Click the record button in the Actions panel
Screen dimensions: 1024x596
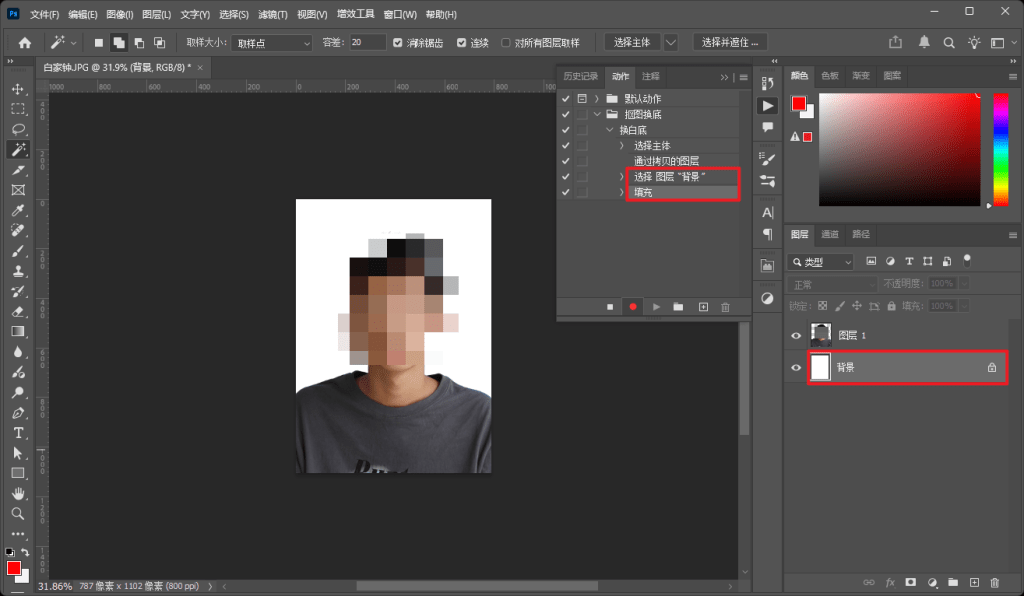(632, 307)
